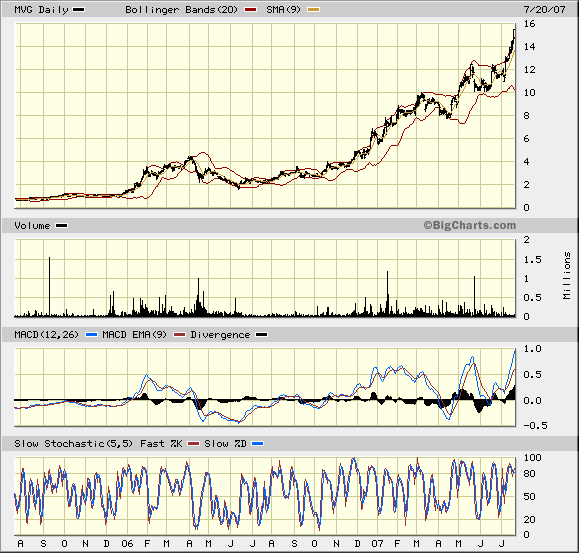Click the "©BigCharts.com" text
The height and width of the screenshot is (553, 579).
point(469,225)
